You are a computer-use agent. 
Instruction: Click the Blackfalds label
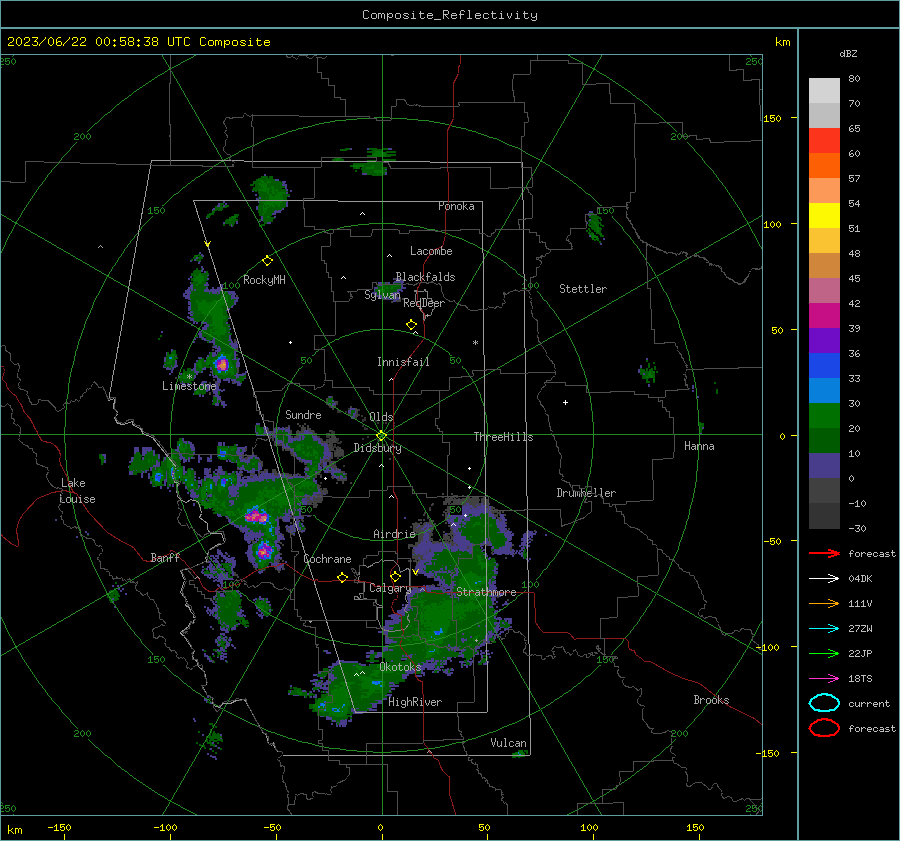point(425,277)
